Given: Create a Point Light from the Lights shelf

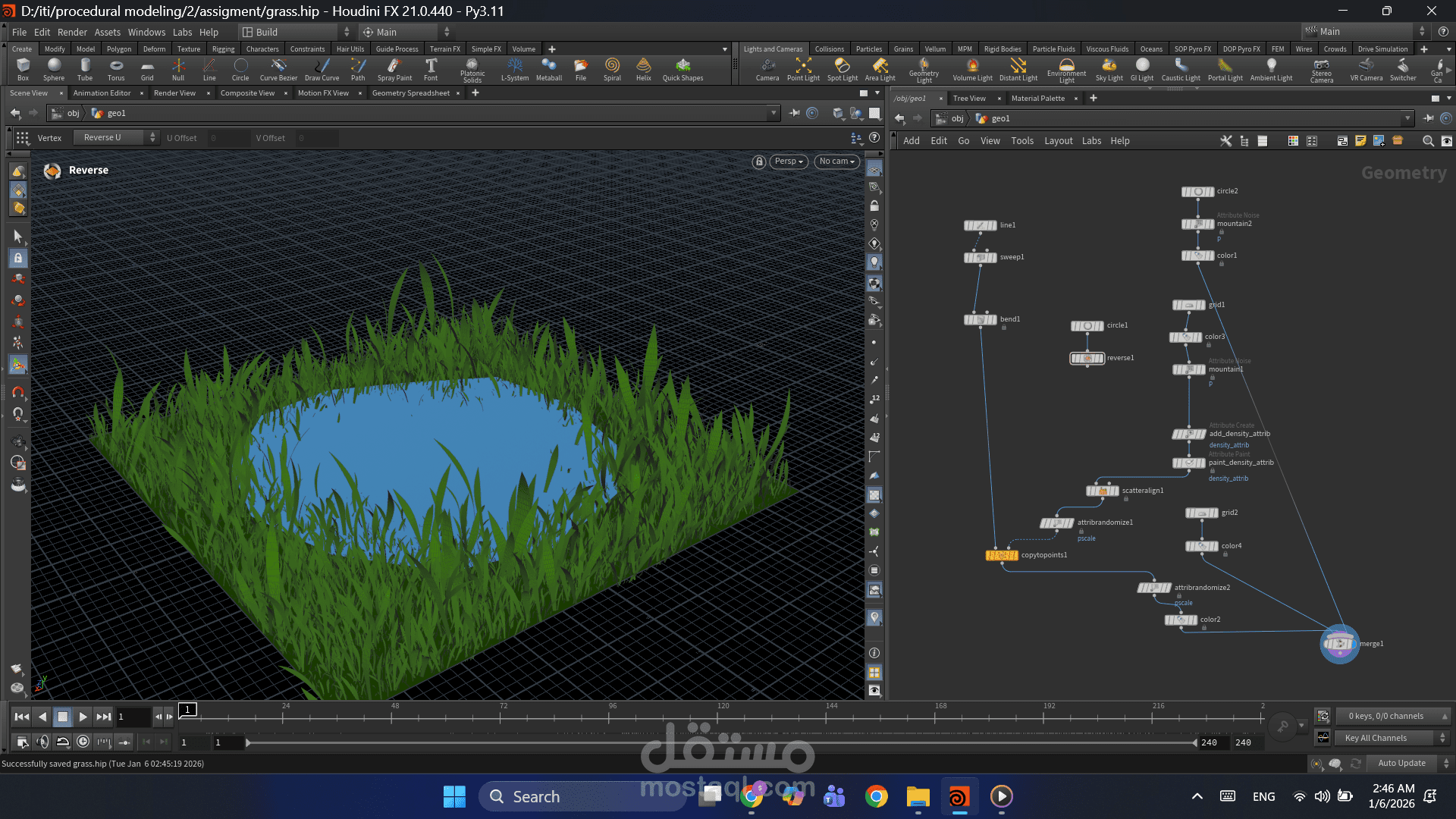Looking at the screenshot, I should 802,69.
